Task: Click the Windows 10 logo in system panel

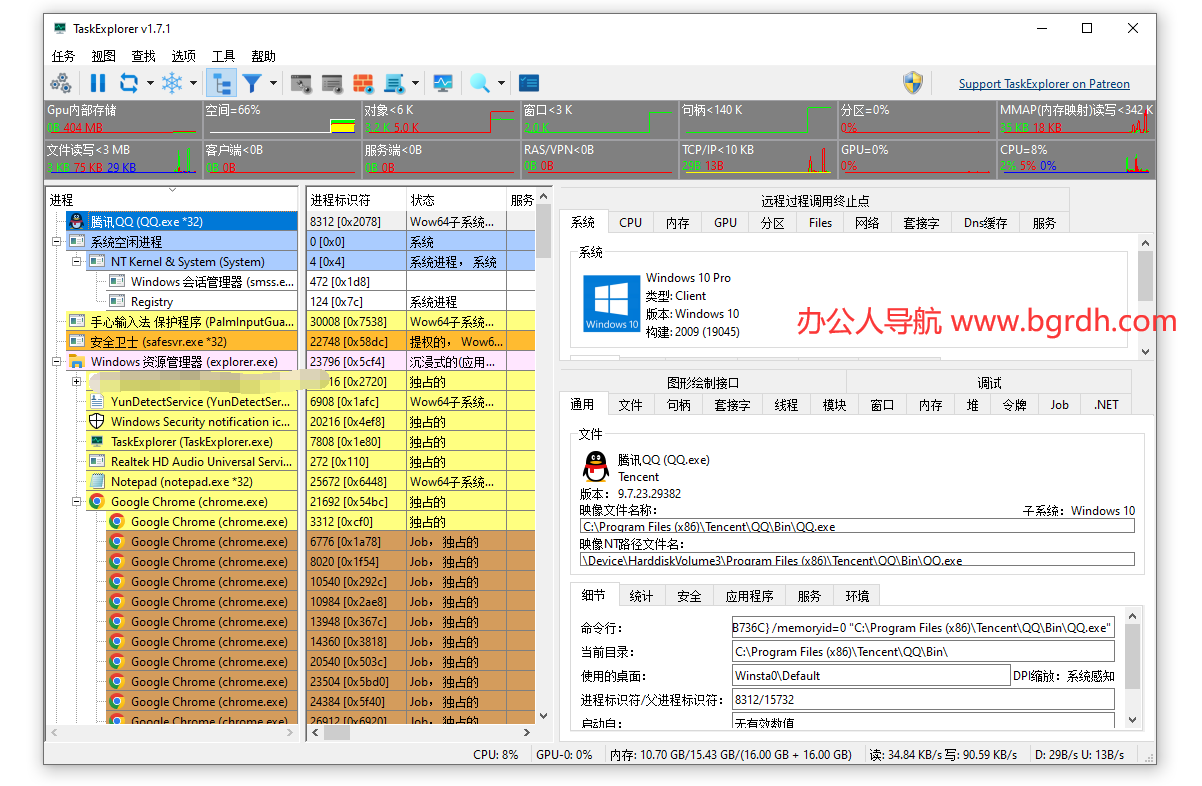Action: pos(611,304)
